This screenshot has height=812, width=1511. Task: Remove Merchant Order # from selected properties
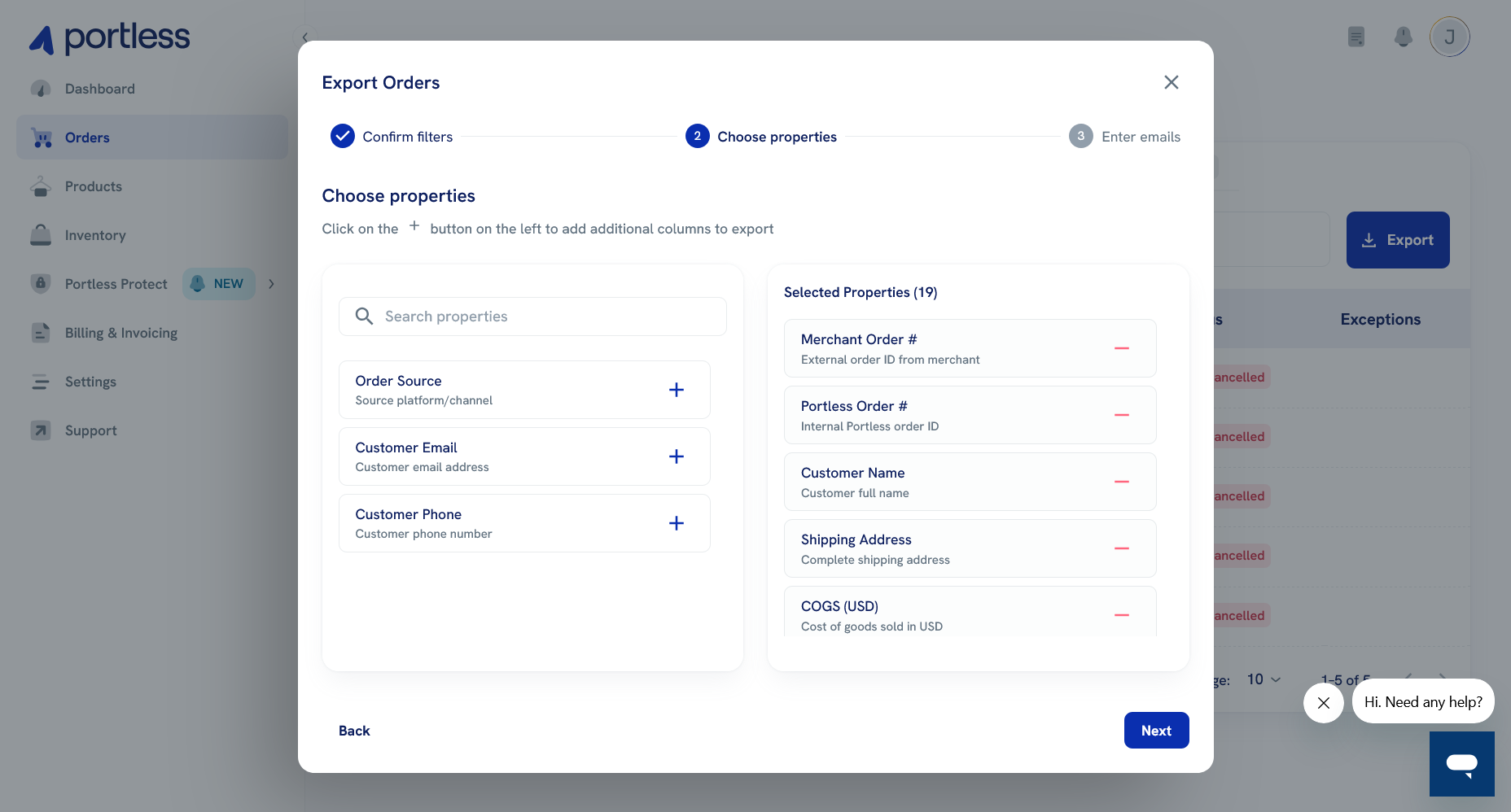coord(1121,348)
